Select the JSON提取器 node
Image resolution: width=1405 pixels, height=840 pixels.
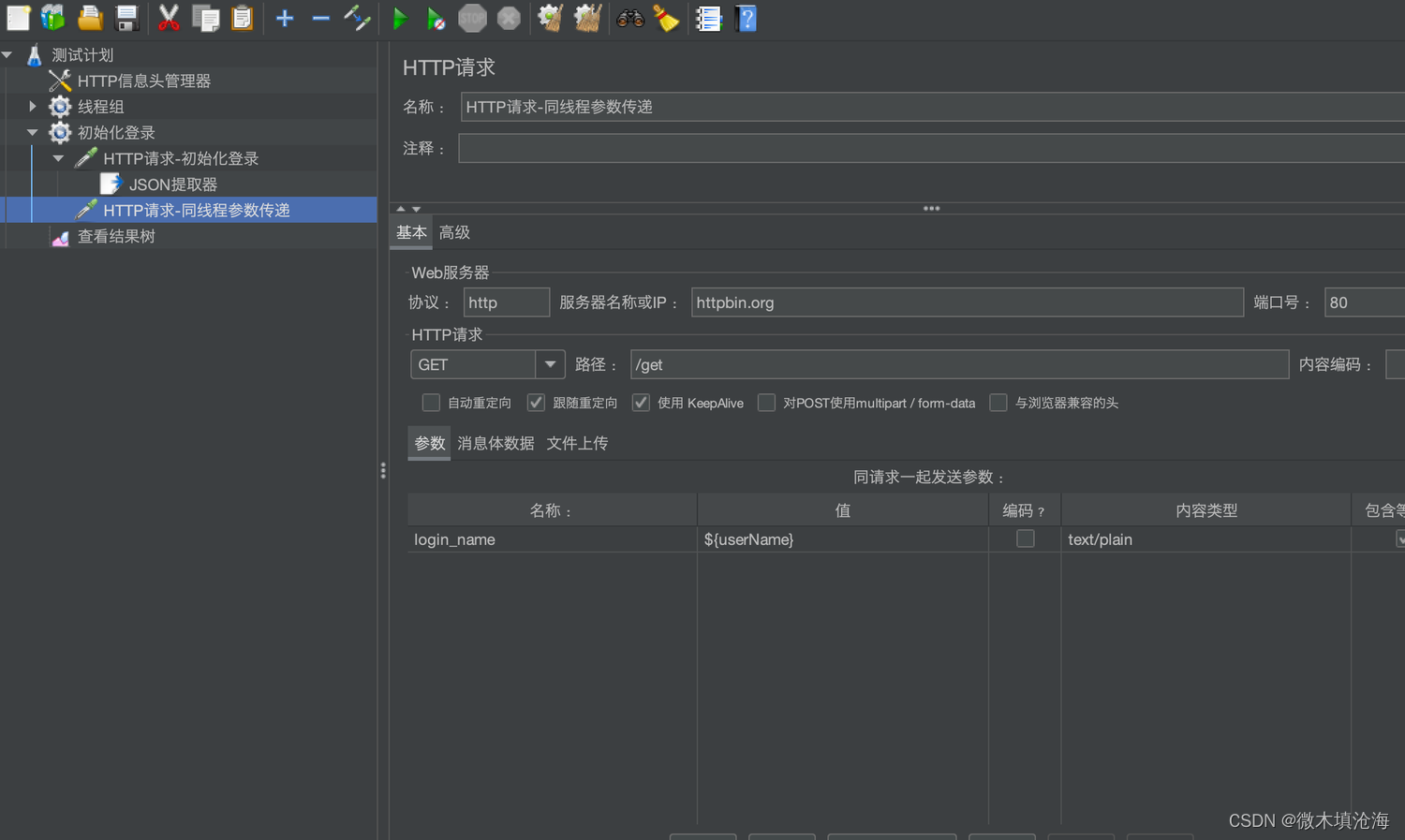tap(173, 184)
